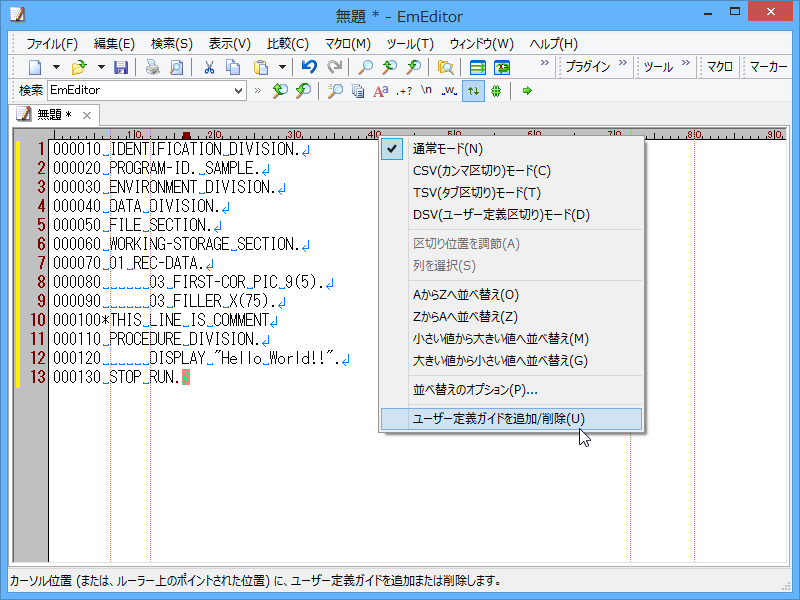
Task: Click the プラグイン toolbar label
Action: (x=588, y=67)
